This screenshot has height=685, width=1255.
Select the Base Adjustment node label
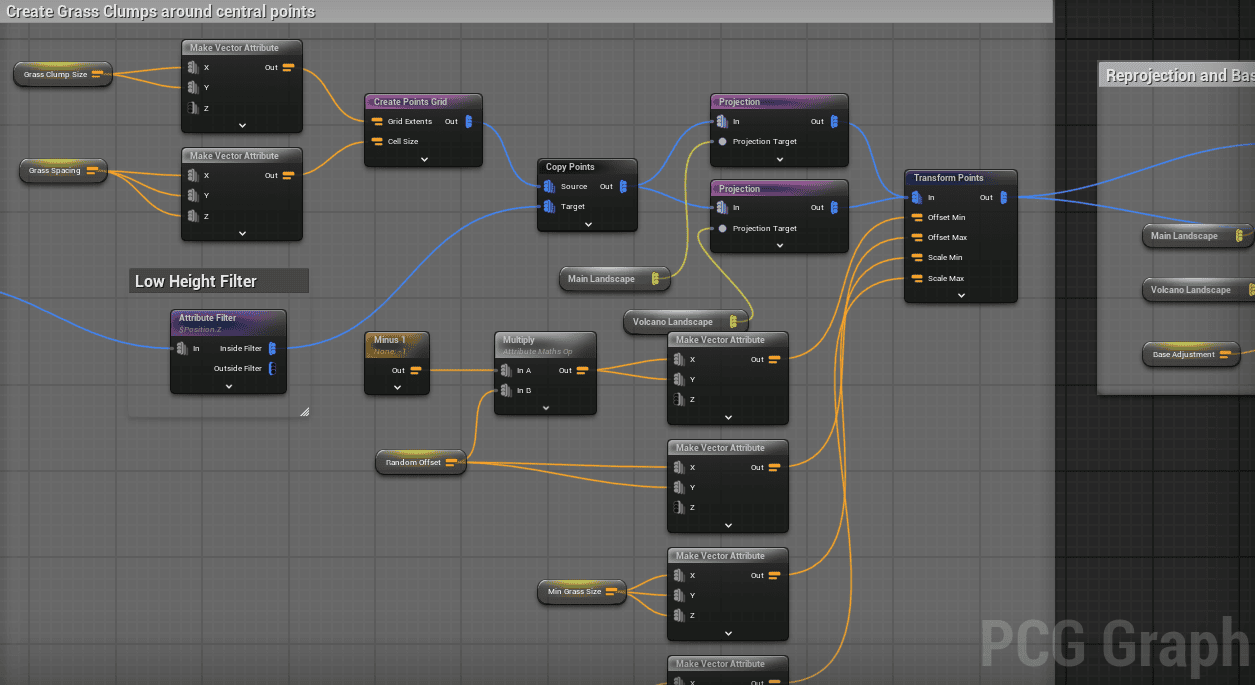(1183, 355)
